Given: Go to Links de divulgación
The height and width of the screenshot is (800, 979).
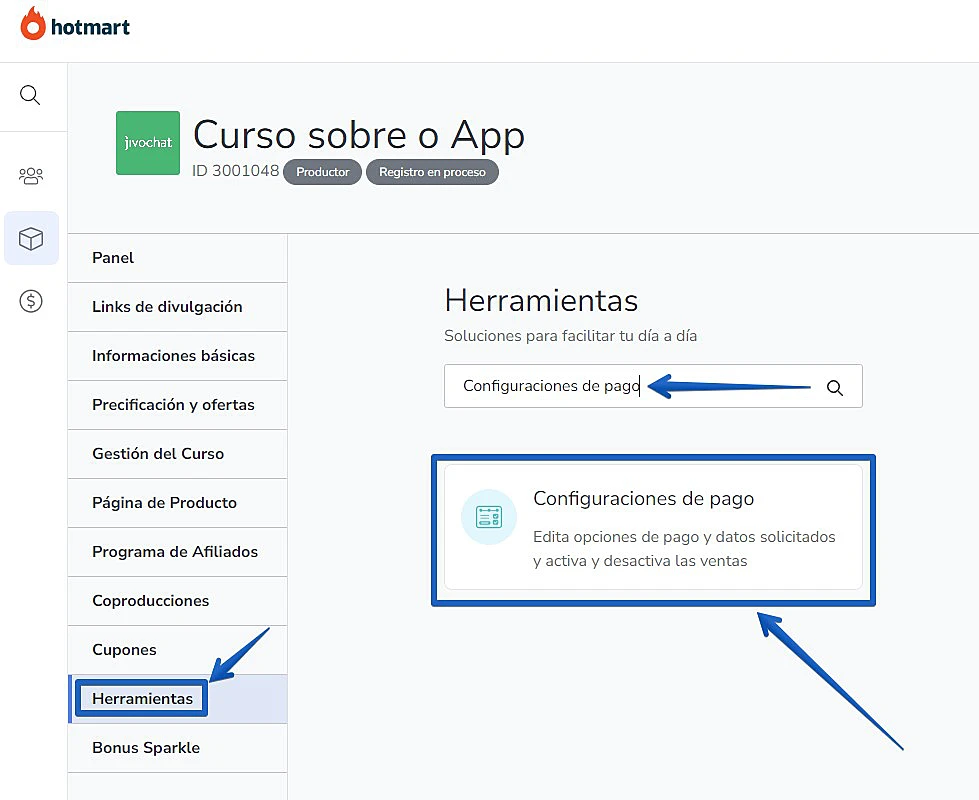Looking at the screenshot, I should (167, 307).
